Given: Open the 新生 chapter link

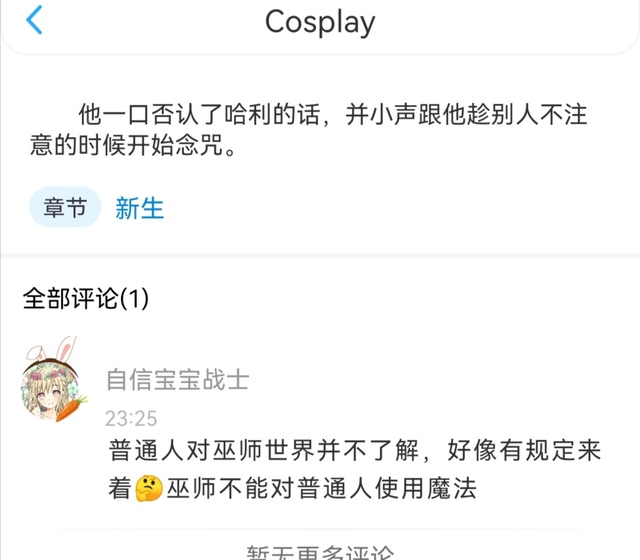Looking at the screenshot, I should tap(140, 208).
